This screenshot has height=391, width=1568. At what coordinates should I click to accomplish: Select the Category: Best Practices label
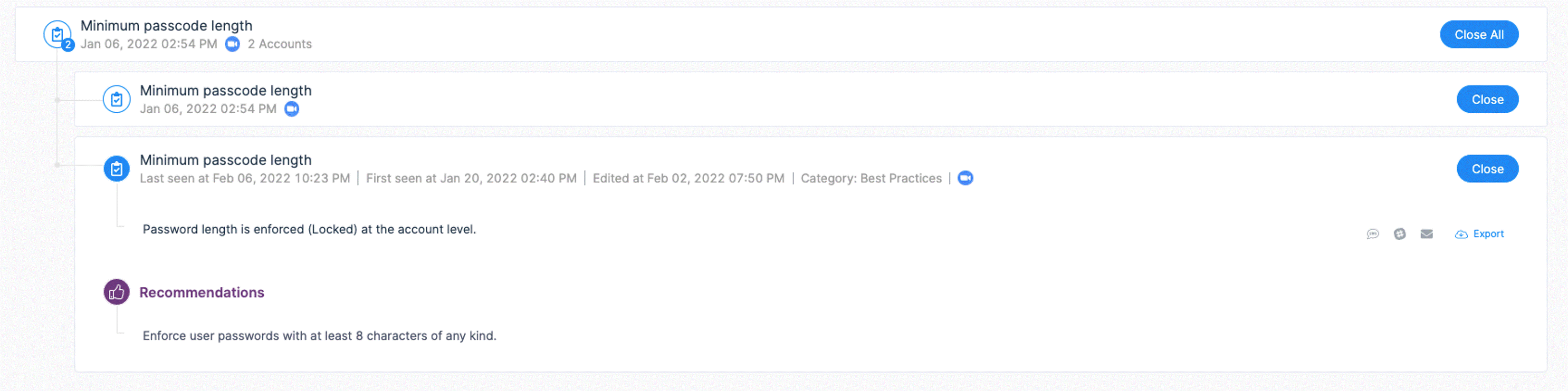click(x=871, y=178)
